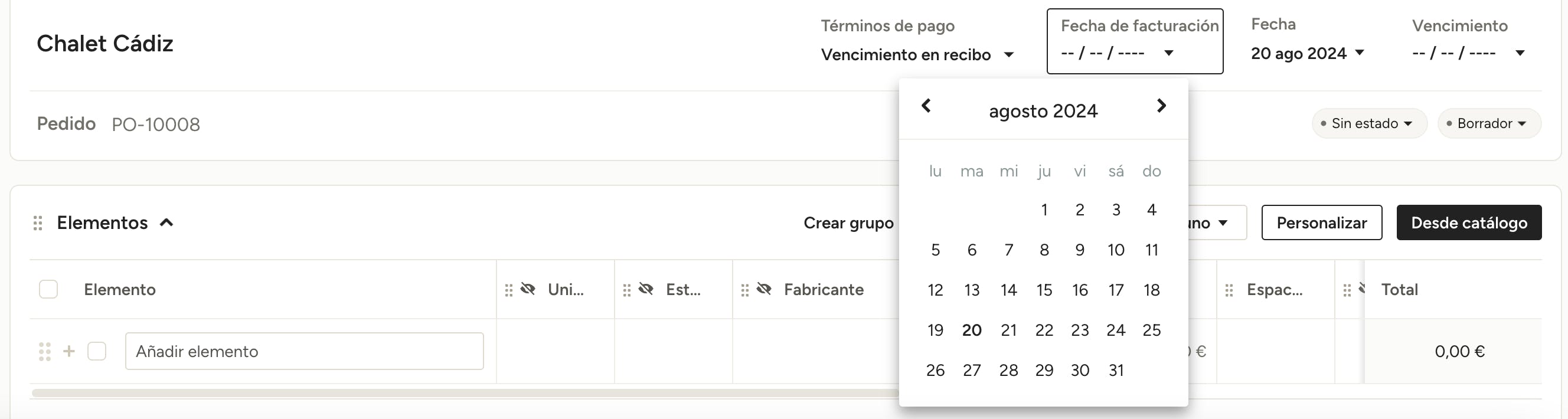Click the Desde catálogo button
1568x419 pixels.
tap(1468, 222)
